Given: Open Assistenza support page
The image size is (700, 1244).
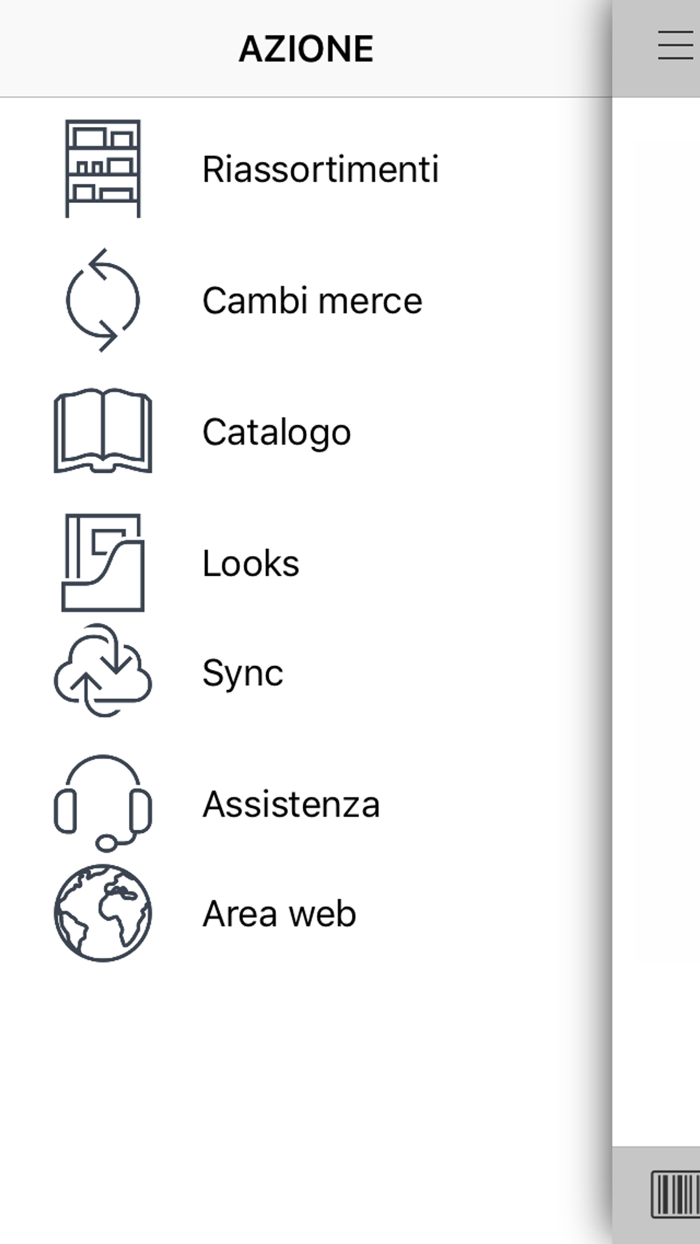Looking at the screenshot, I should coord(291,802).
